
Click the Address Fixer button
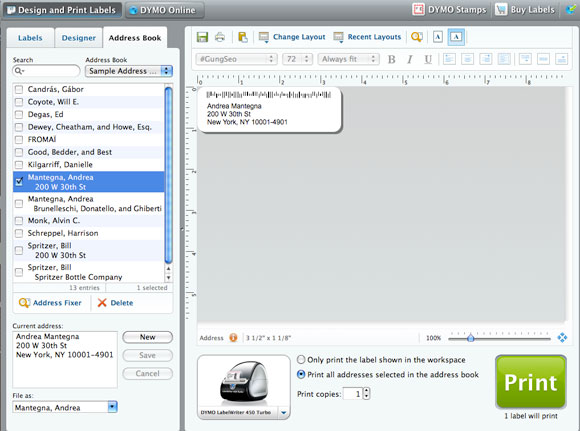[50, 303]
